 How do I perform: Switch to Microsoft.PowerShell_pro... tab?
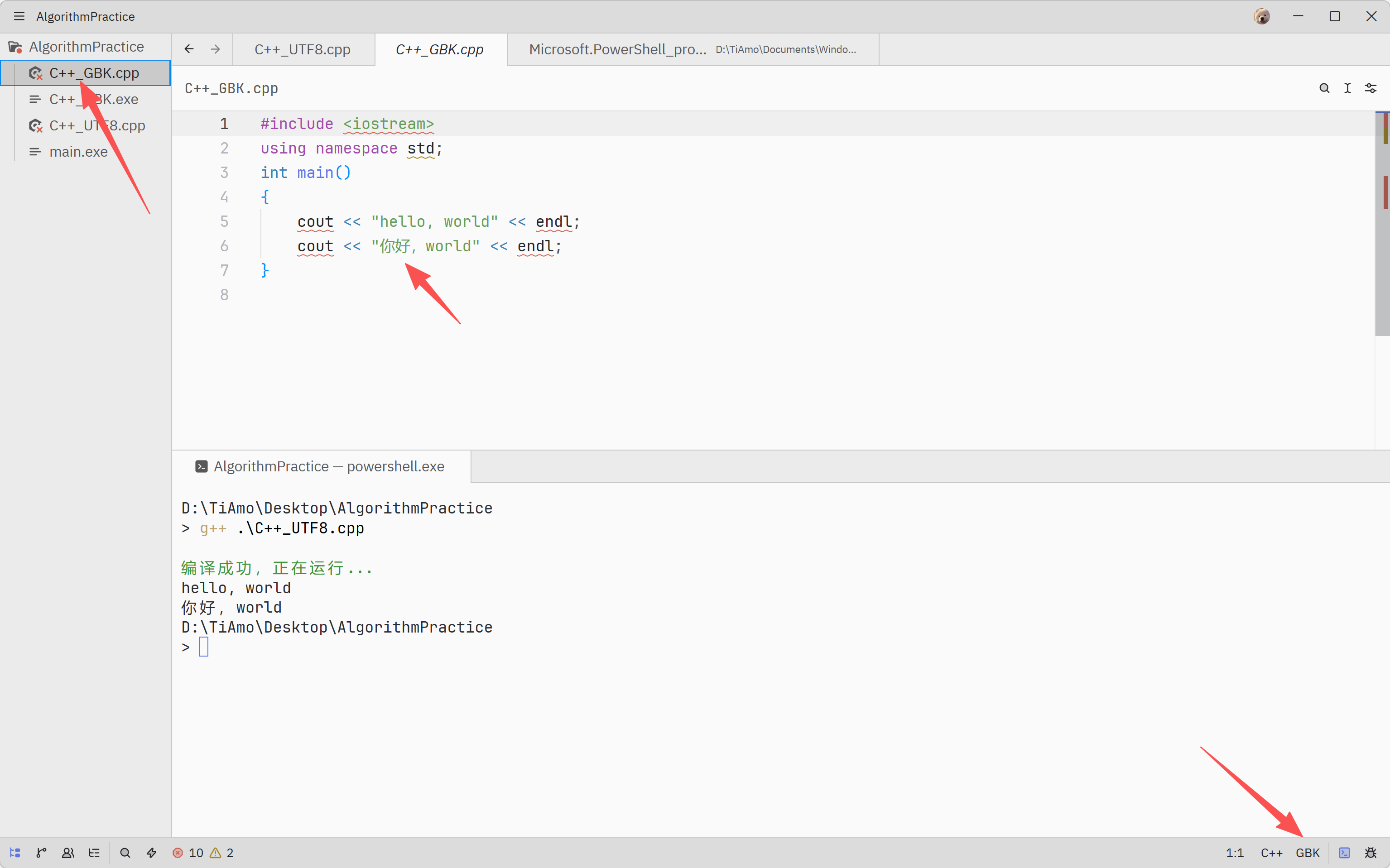pyautogui.click(x=693, y=49)
